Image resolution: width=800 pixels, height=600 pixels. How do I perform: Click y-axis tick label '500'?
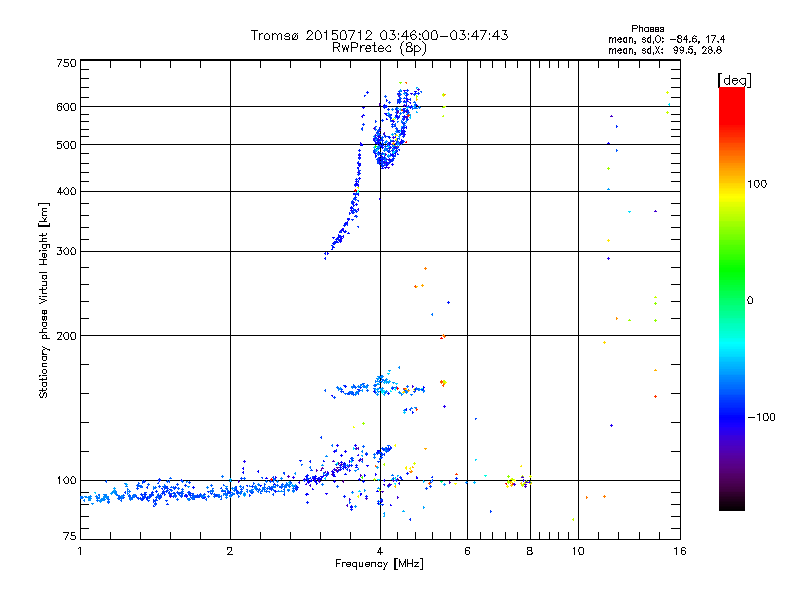[66, 145]
